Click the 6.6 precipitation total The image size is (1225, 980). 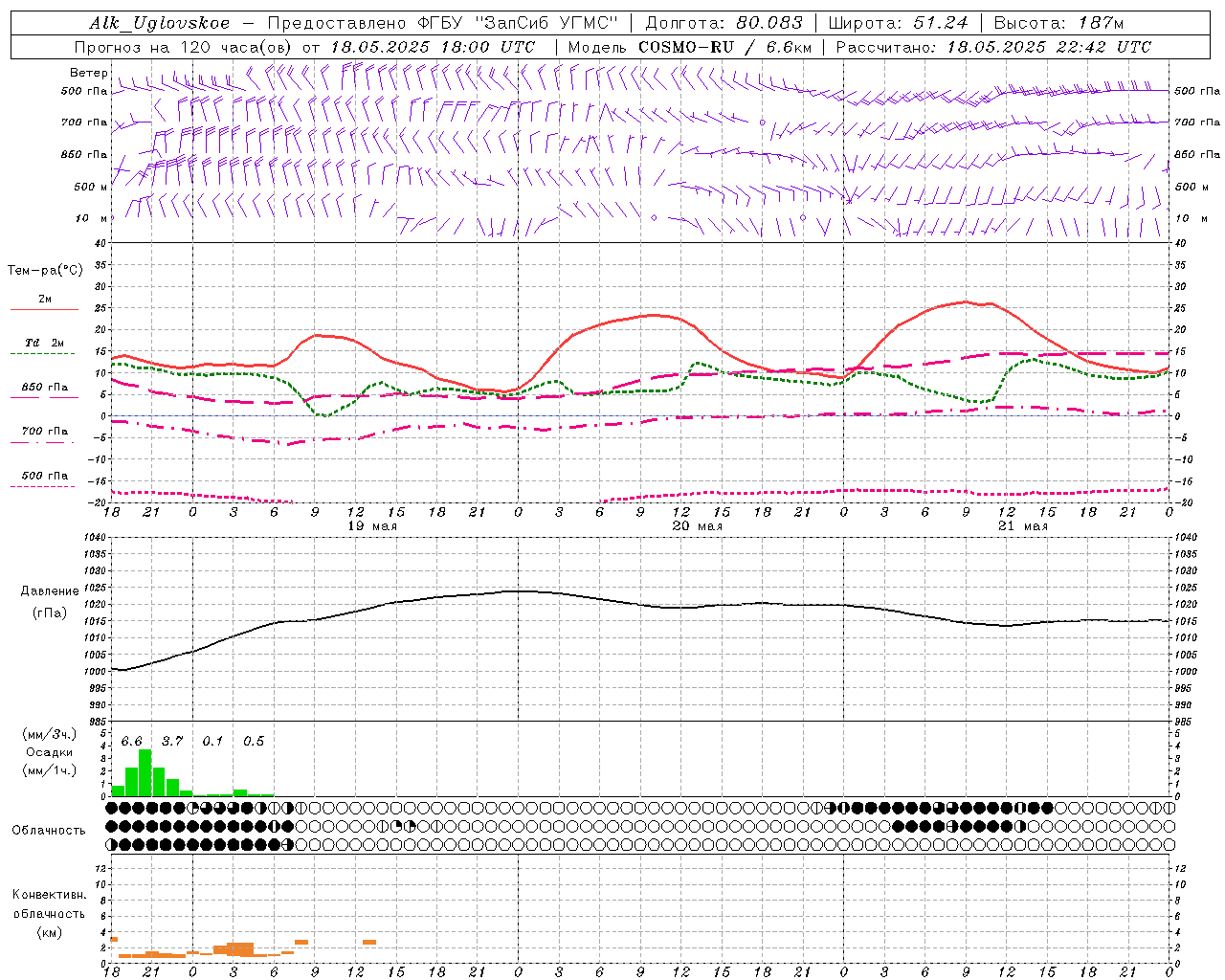point(131,742)
